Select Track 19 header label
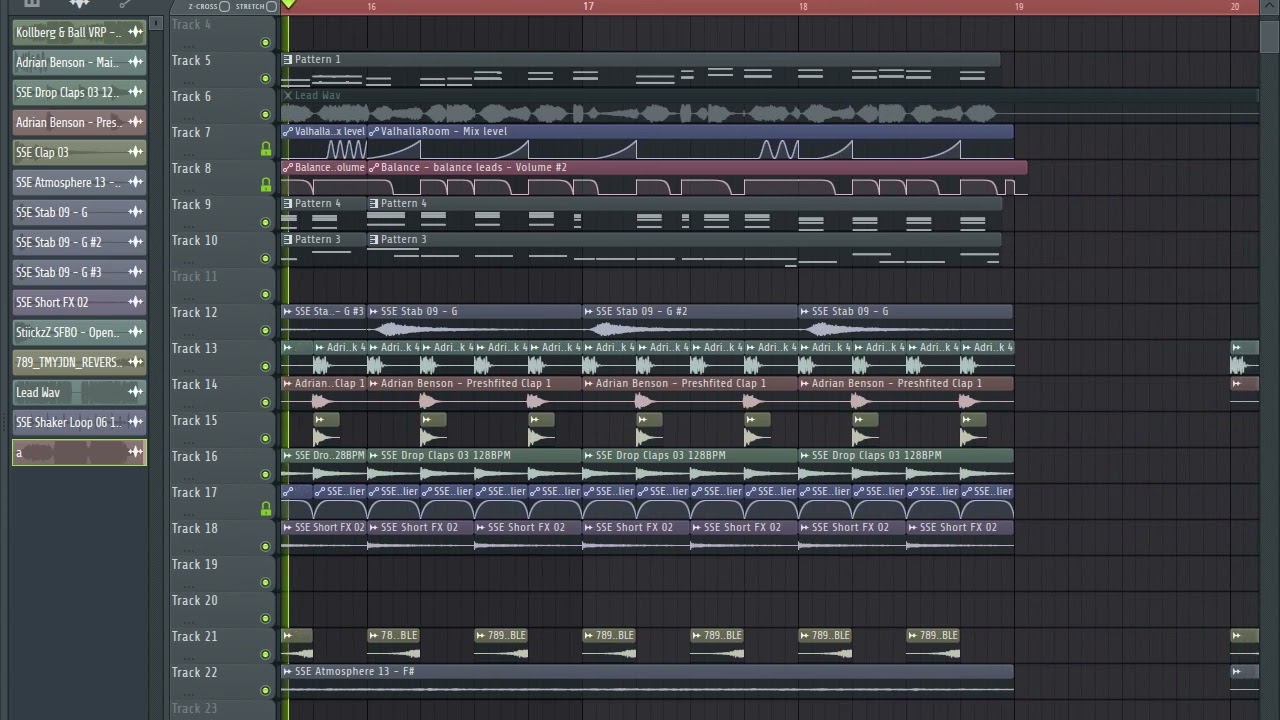The image size is (1280, 720). point(194,564)
